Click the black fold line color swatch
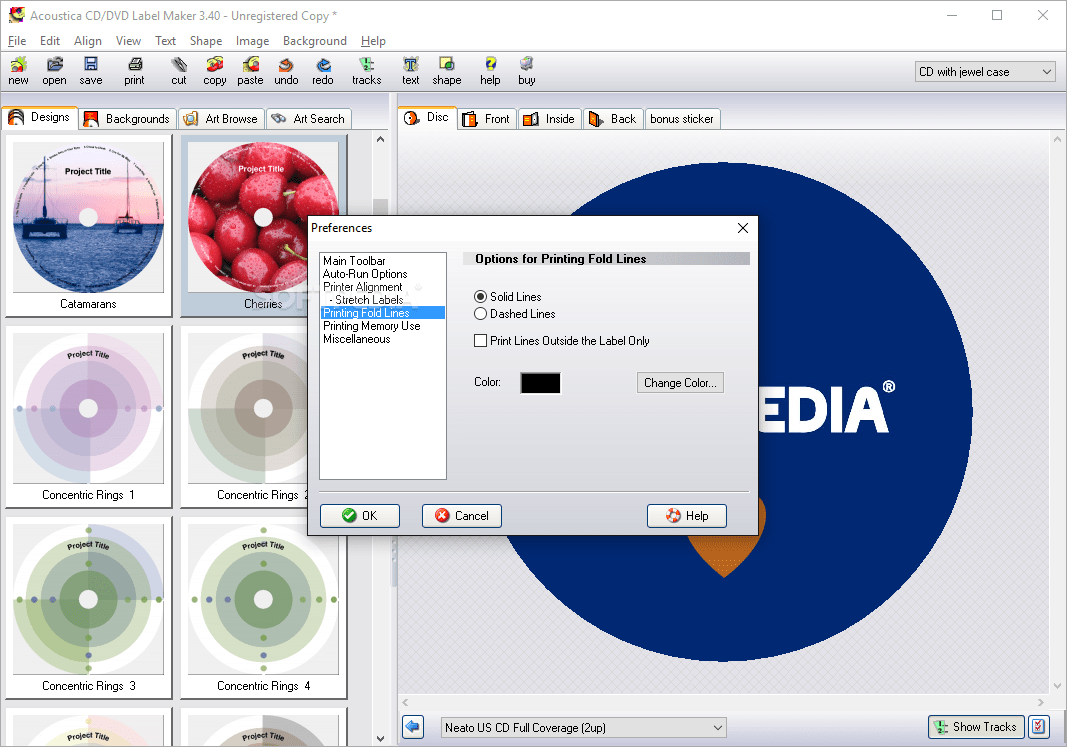 [x=540, y=382]
